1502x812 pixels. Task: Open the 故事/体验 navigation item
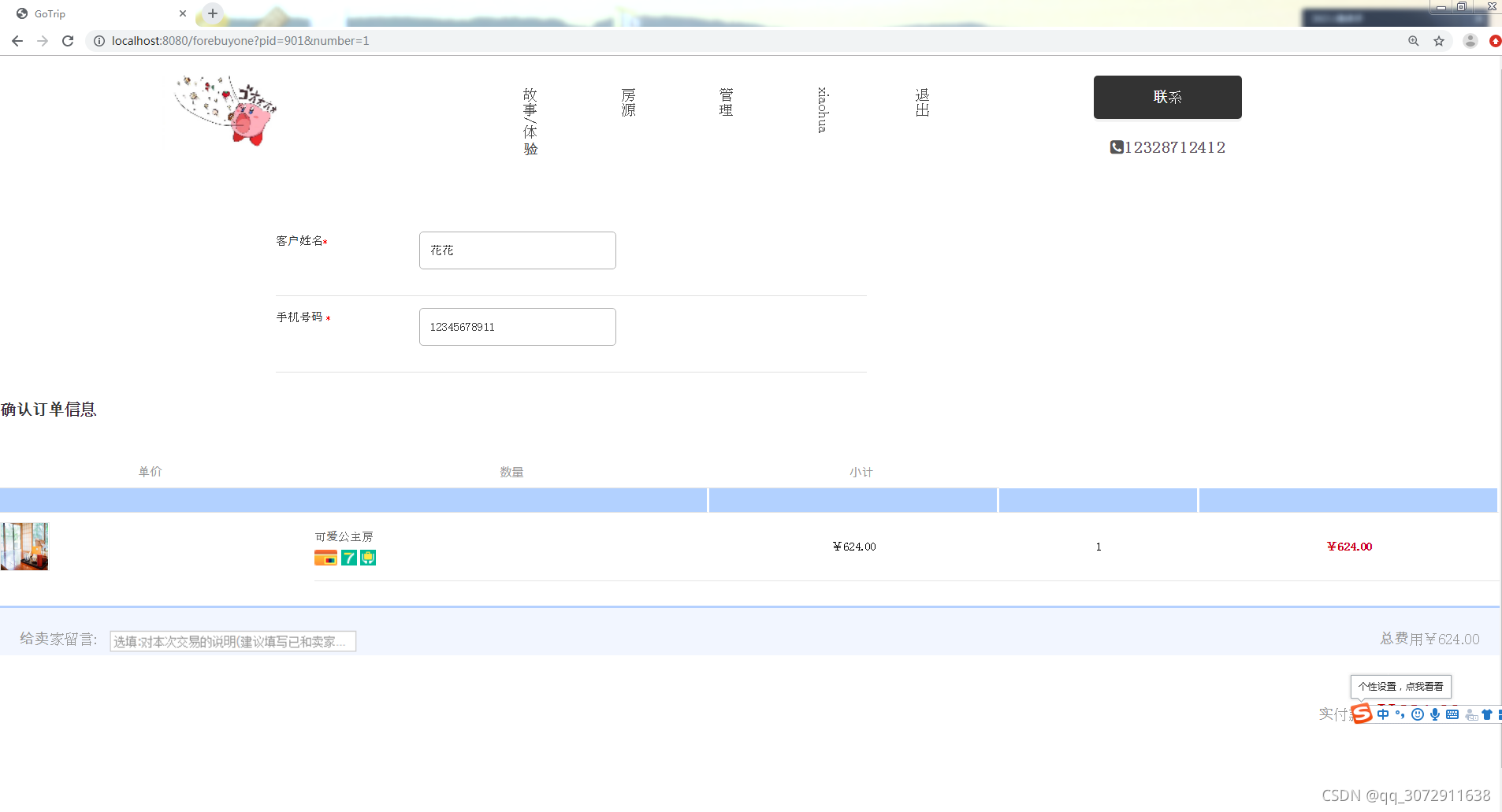pyautogui.click(x=530, y=121)
